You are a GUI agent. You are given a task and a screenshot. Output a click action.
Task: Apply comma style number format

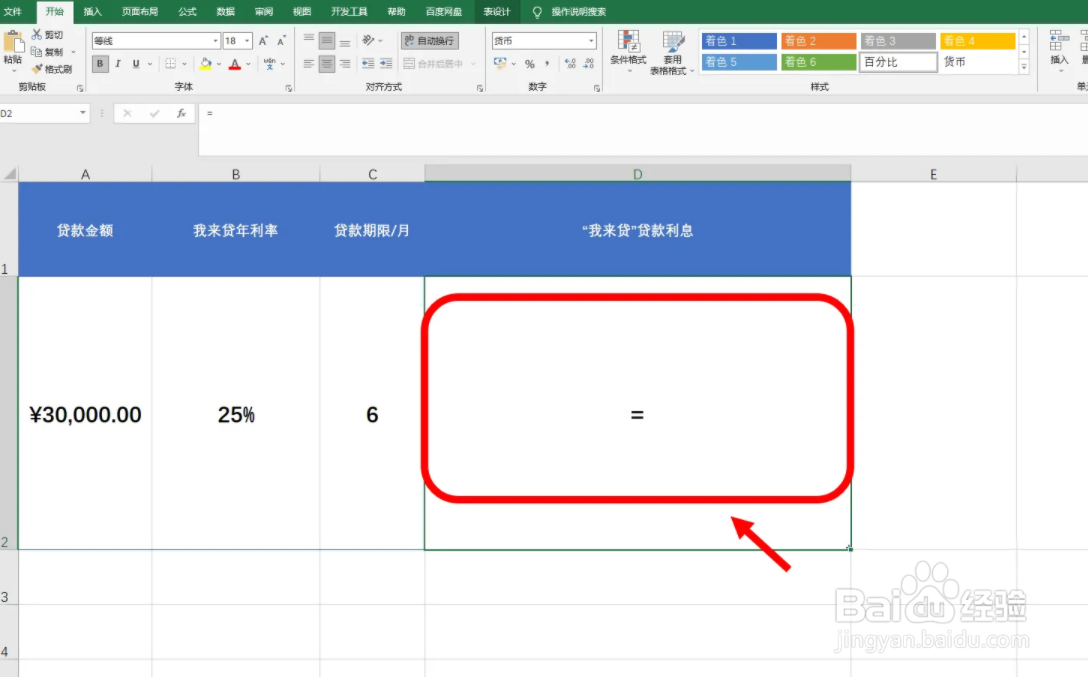(x=547, y=64)
